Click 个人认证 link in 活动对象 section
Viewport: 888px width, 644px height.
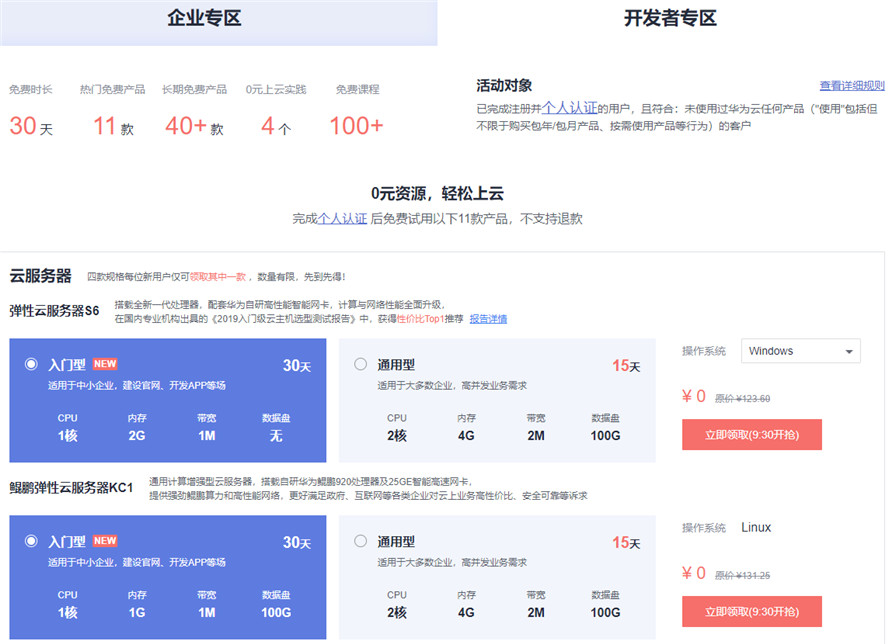pos(569,107)
